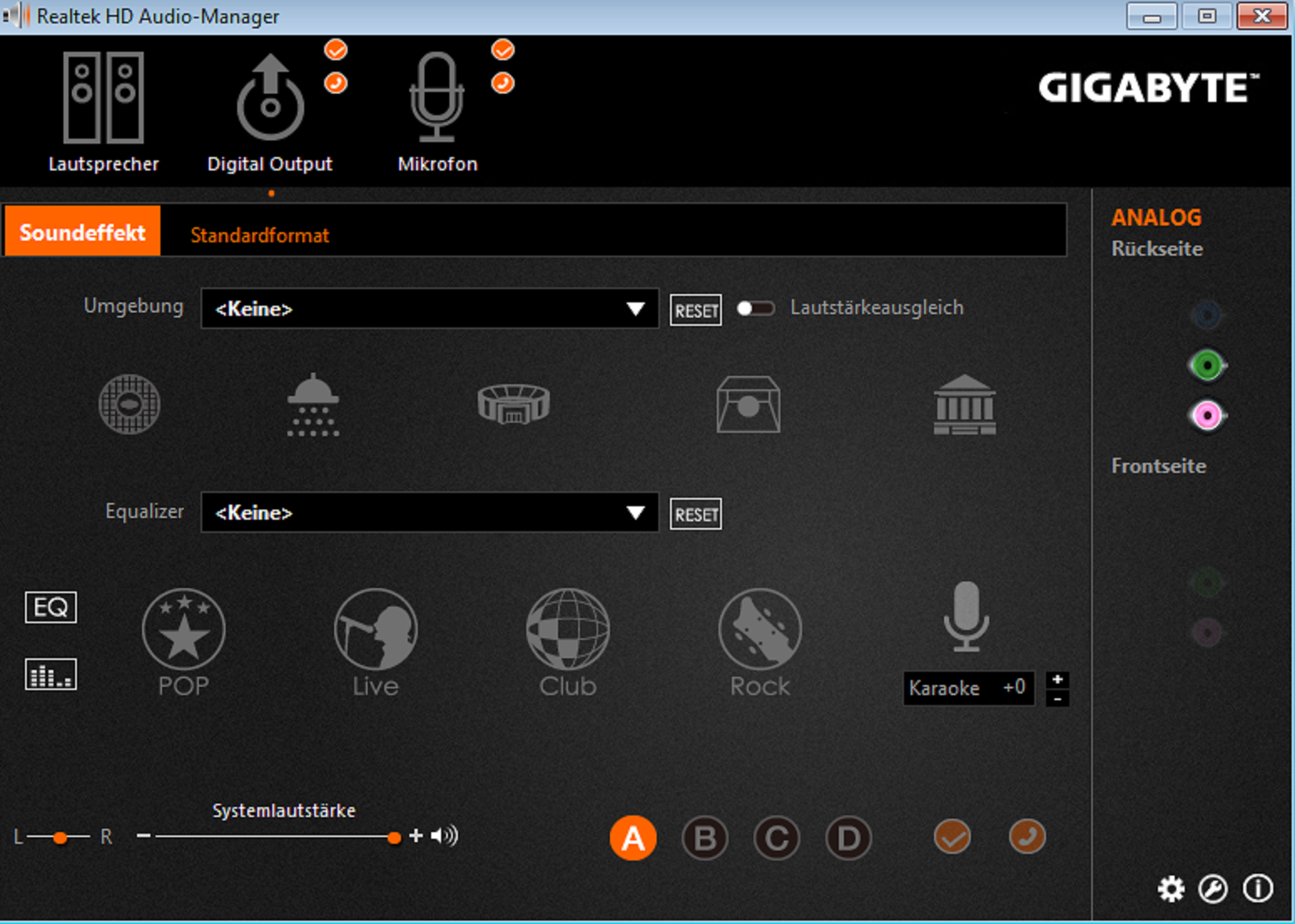This screenshot has height=924, width=1295.
Task: Apply the Rock equalizer preset
Action: tap(760, 643)
